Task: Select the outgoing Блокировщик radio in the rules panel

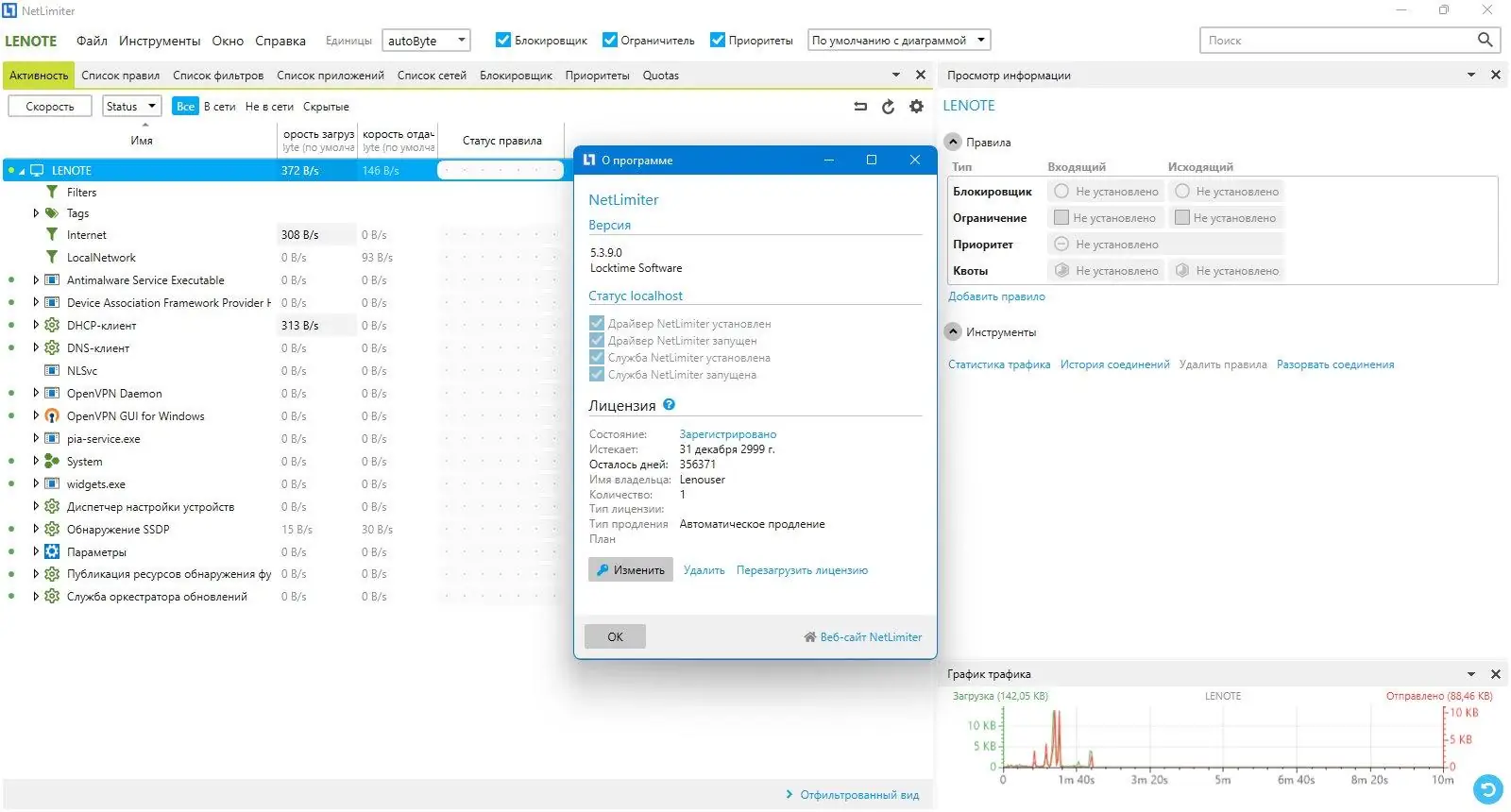Action: pyautogui.click(x=1182, y=191)
